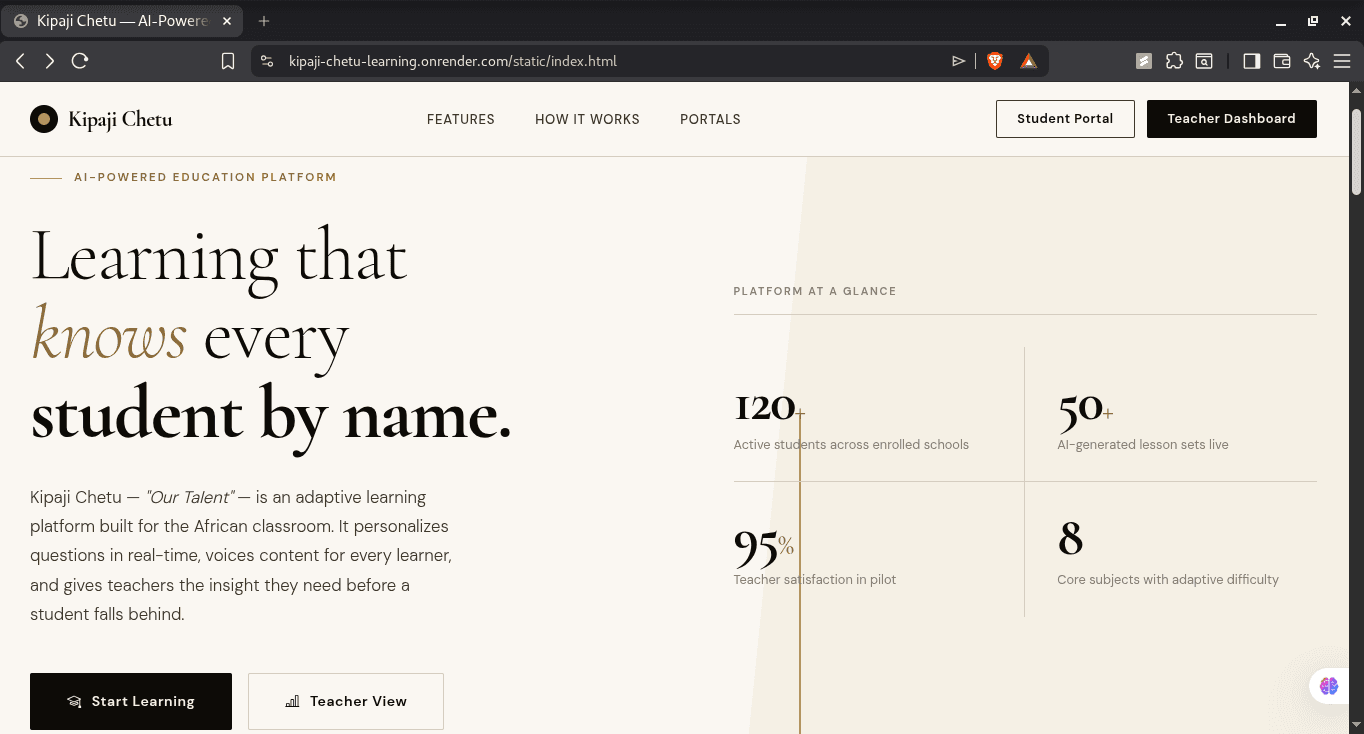The width and height of the screenshot is (1364, 734).
Task: Click the Brave Shields lion icon
Action: click(x=995, y=61)
